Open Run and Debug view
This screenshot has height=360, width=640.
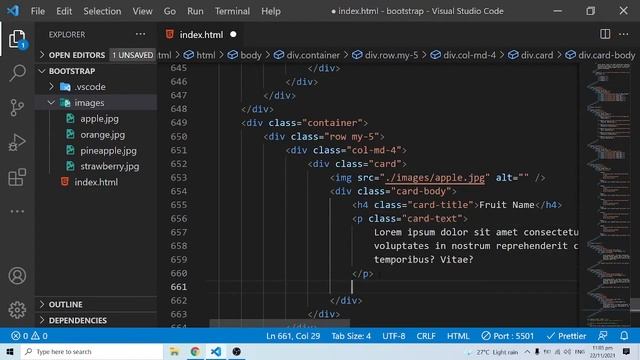click(x=17, y=142)
